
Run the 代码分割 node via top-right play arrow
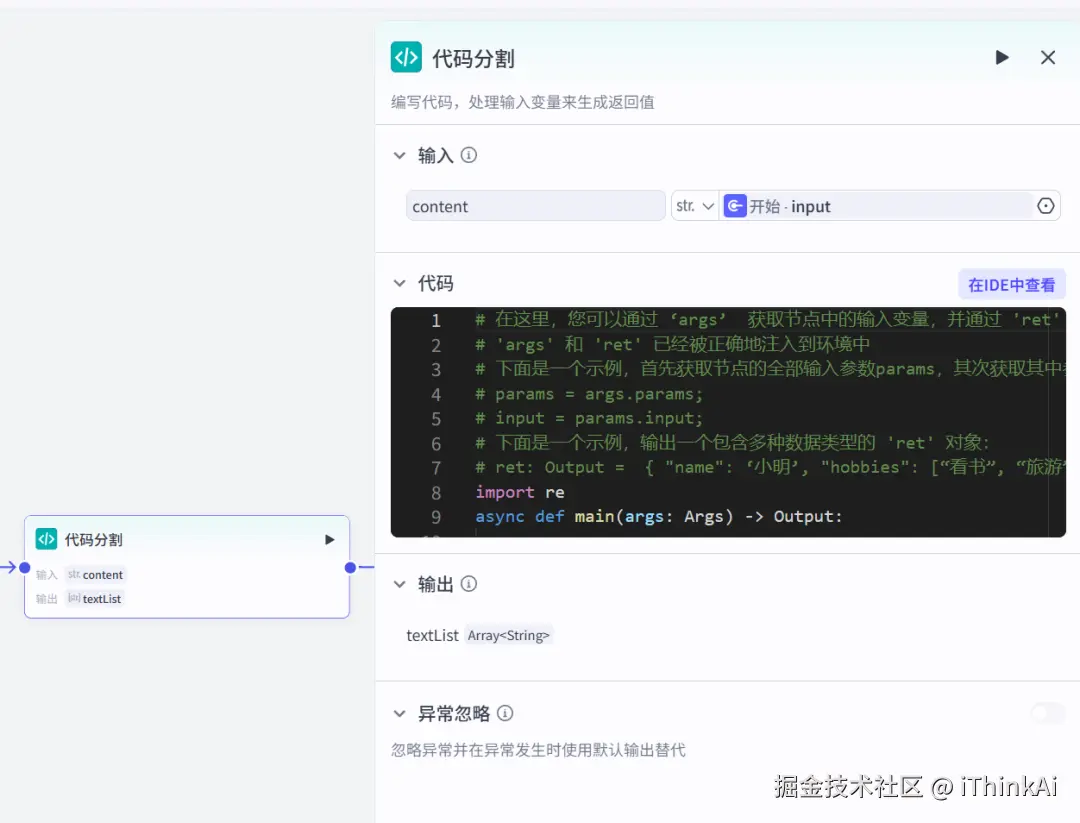tap(1002, 57)
